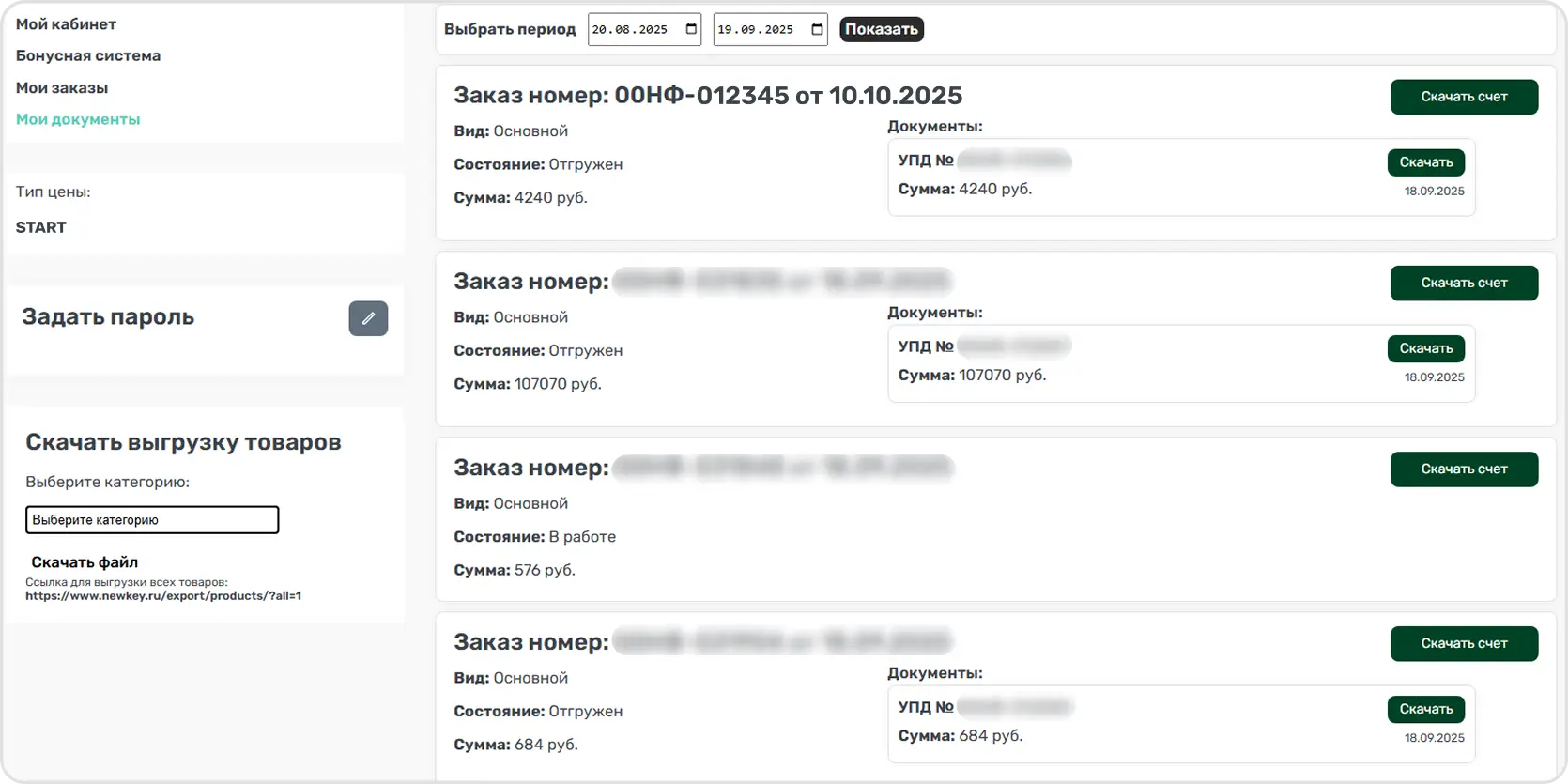Скачать счет for the 684 руб. order

1464,643
